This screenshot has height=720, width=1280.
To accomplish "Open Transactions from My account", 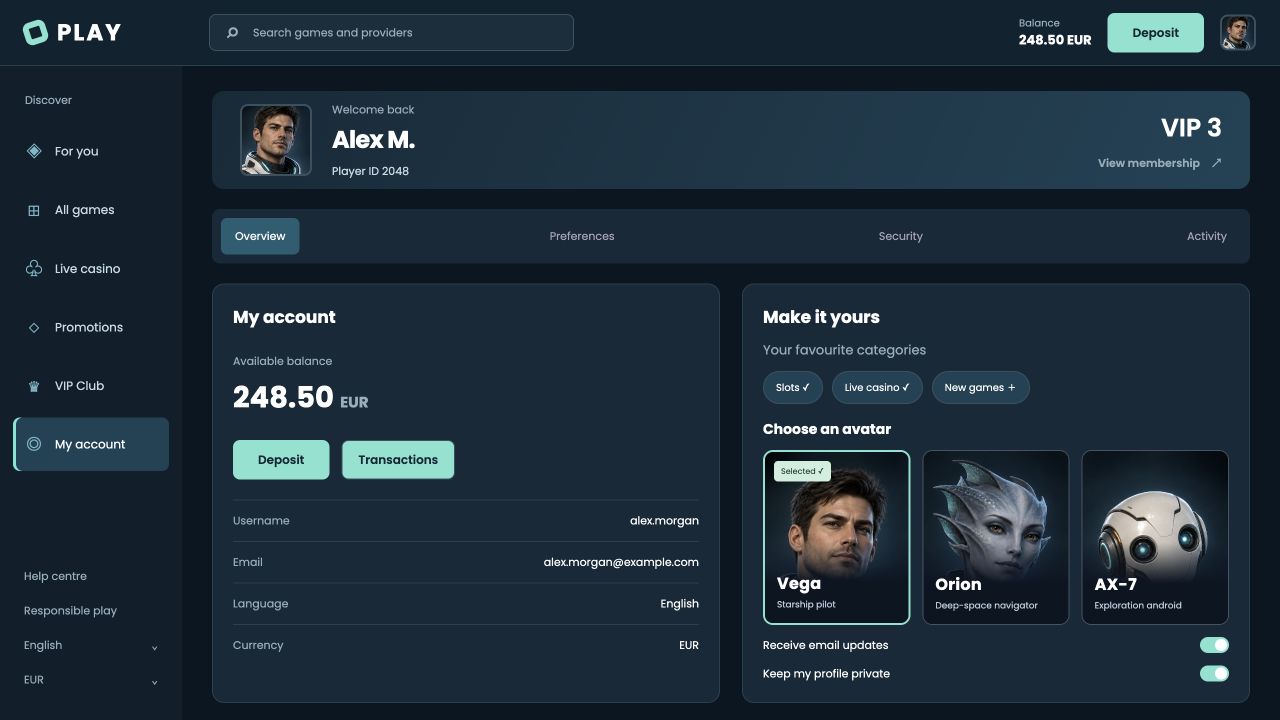I will click(x=398, y=460).
